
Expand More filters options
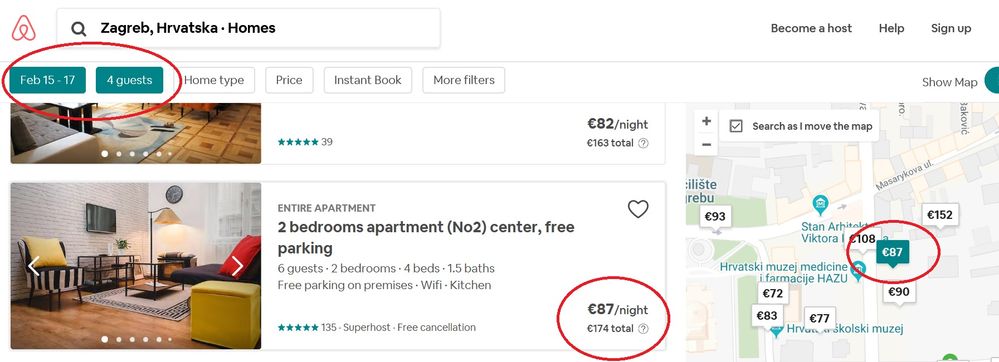click(464, 80)
